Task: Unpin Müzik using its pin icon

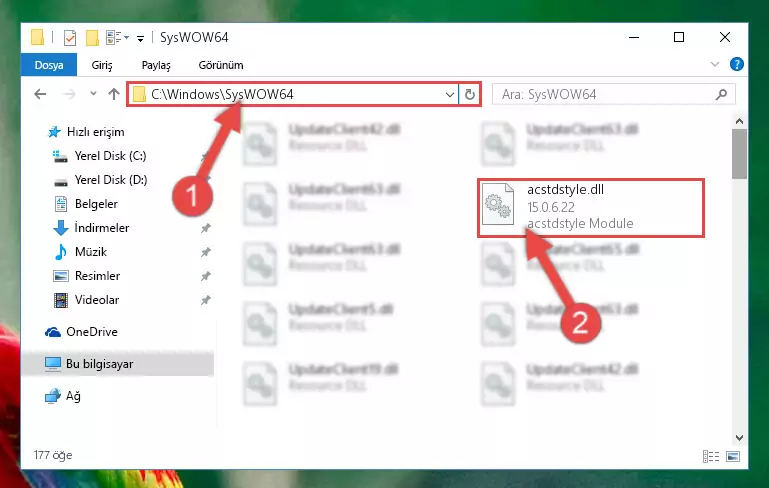Action: coord(205,252)
